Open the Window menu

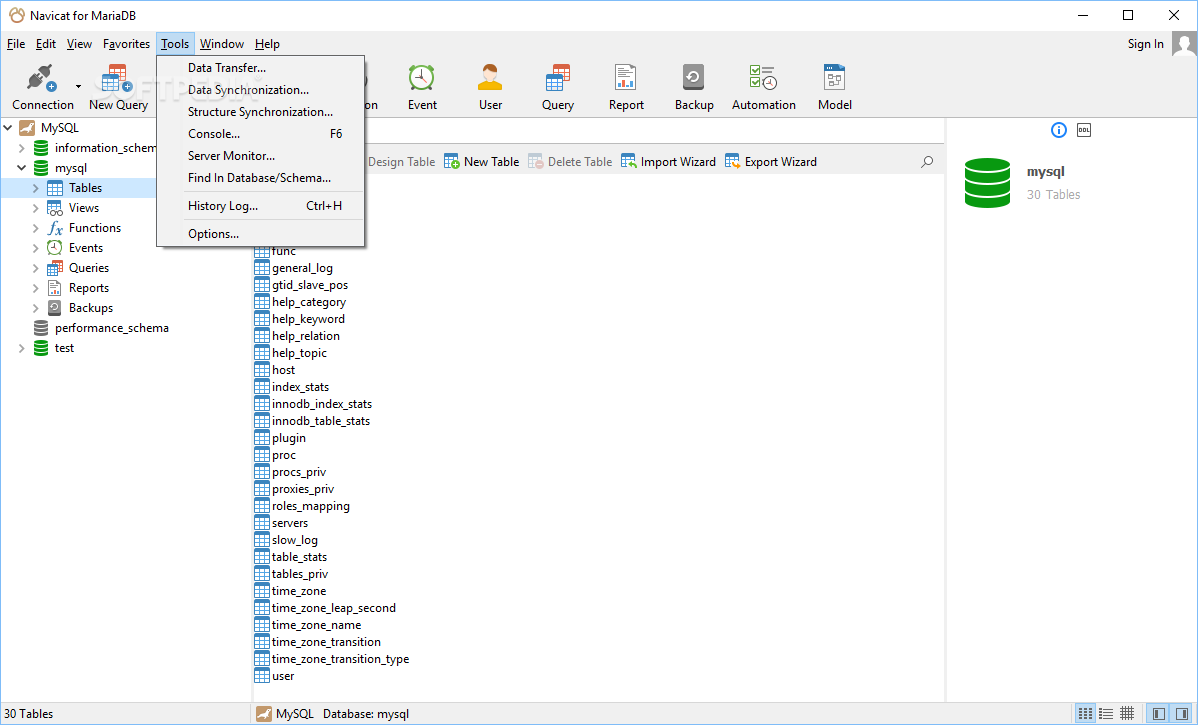(x=222, y=44)
